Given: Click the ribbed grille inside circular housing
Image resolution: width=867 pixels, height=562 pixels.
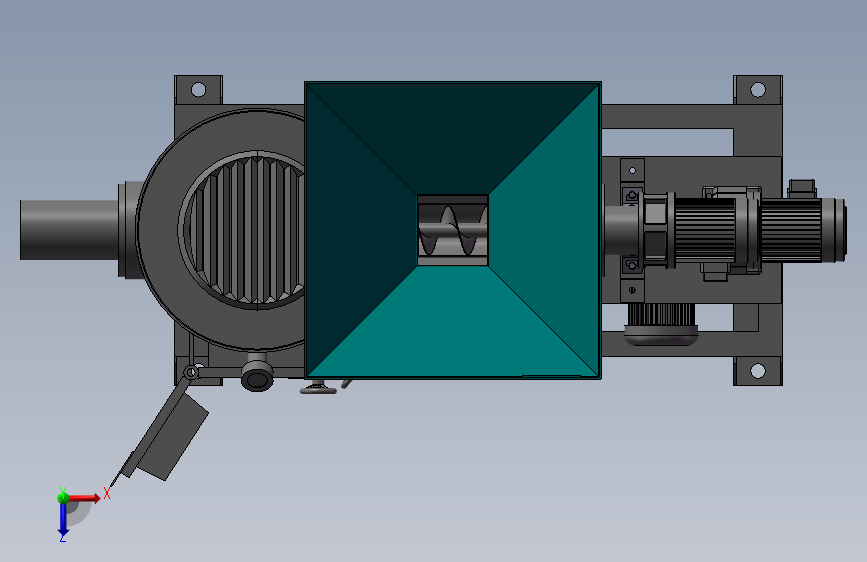Looking at the screenshot, I should pos(244,230).
